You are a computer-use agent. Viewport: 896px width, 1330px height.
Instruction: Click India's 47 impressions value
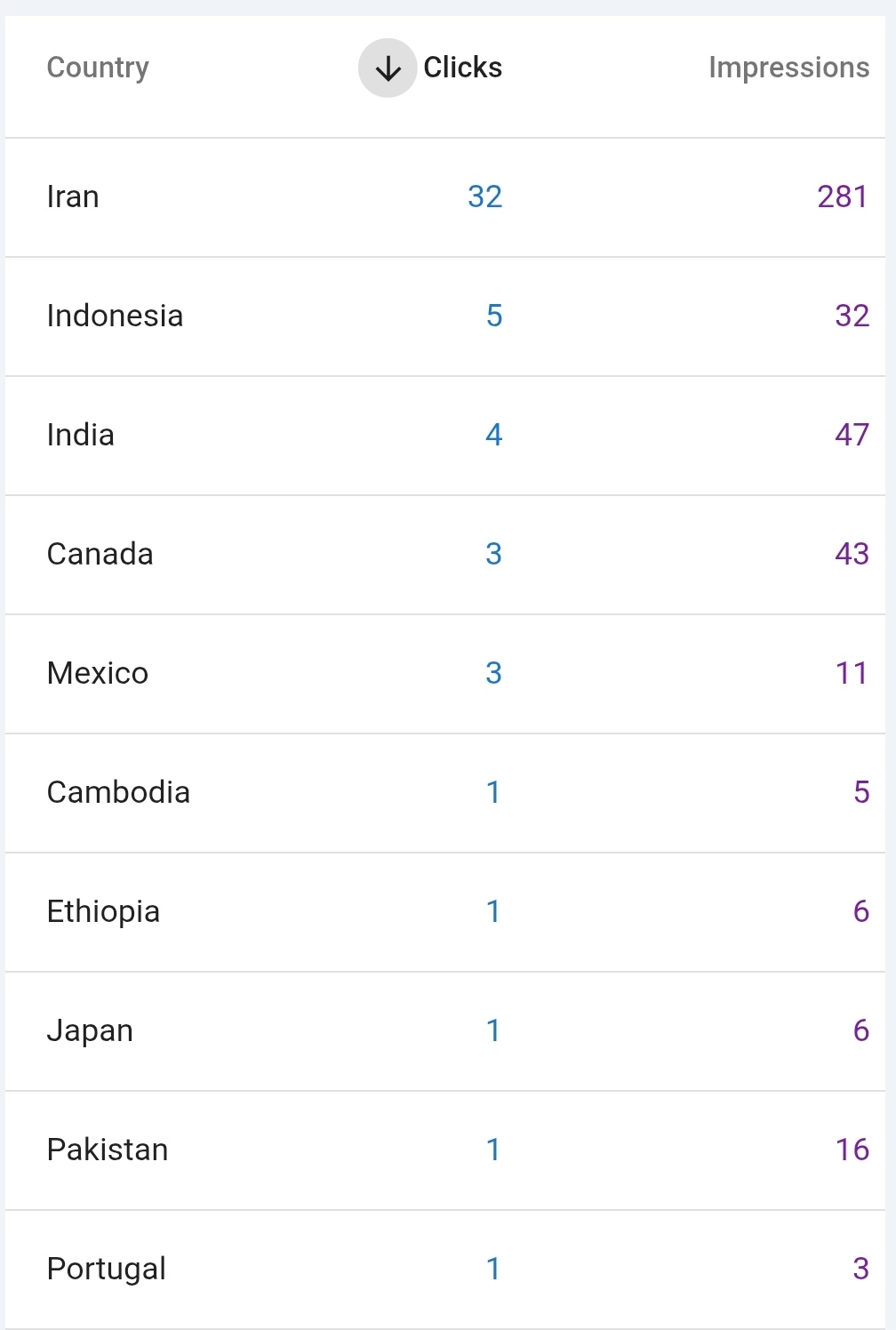coord(852,435)
